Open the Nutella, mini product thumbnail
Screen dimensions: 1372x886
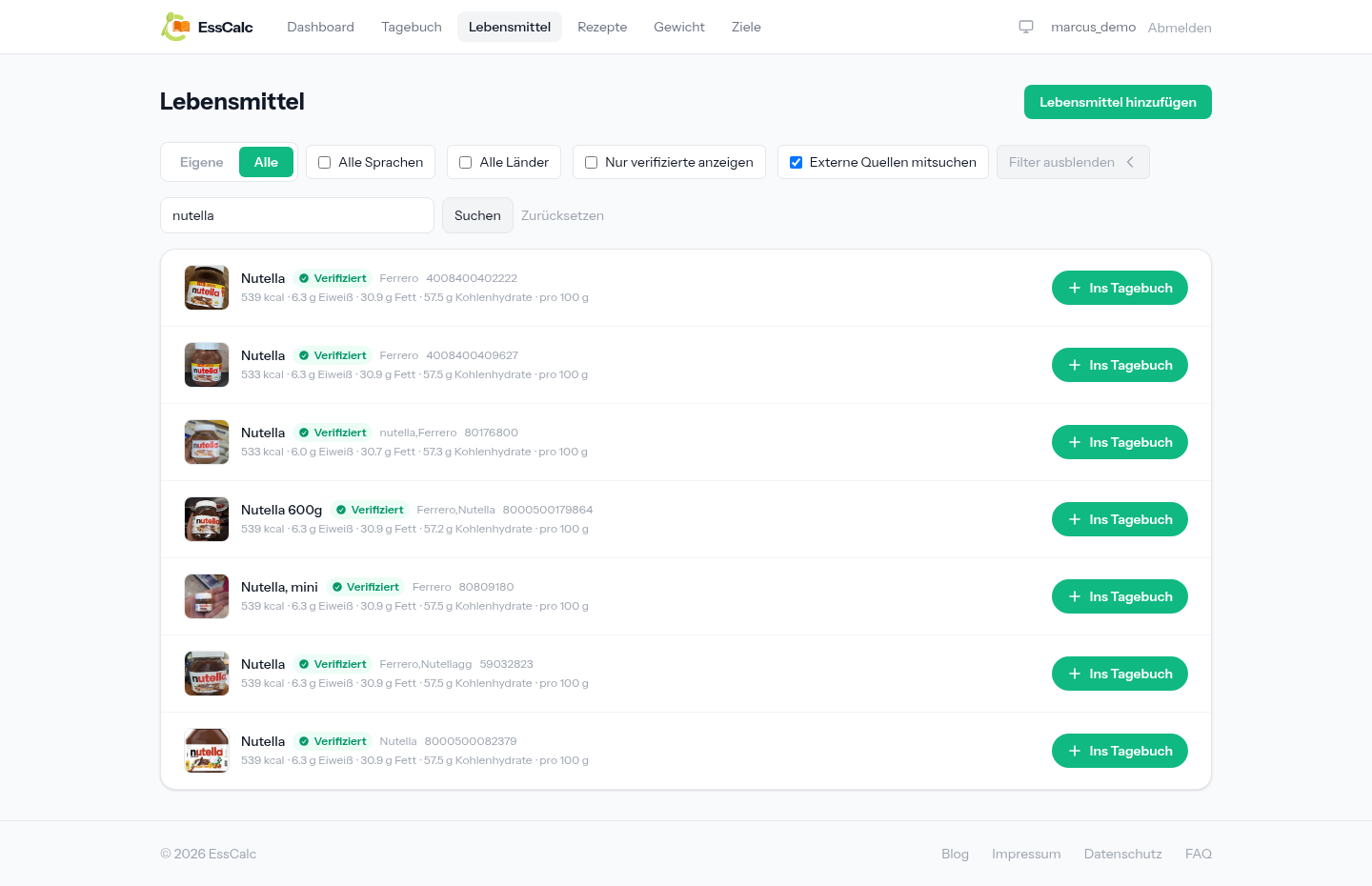207,596
